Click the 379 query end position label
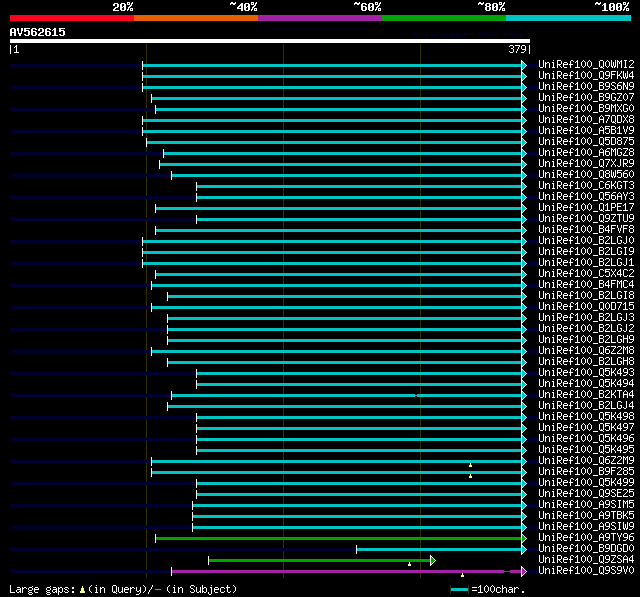Screen dimensions: 640x597 point(517,49)
